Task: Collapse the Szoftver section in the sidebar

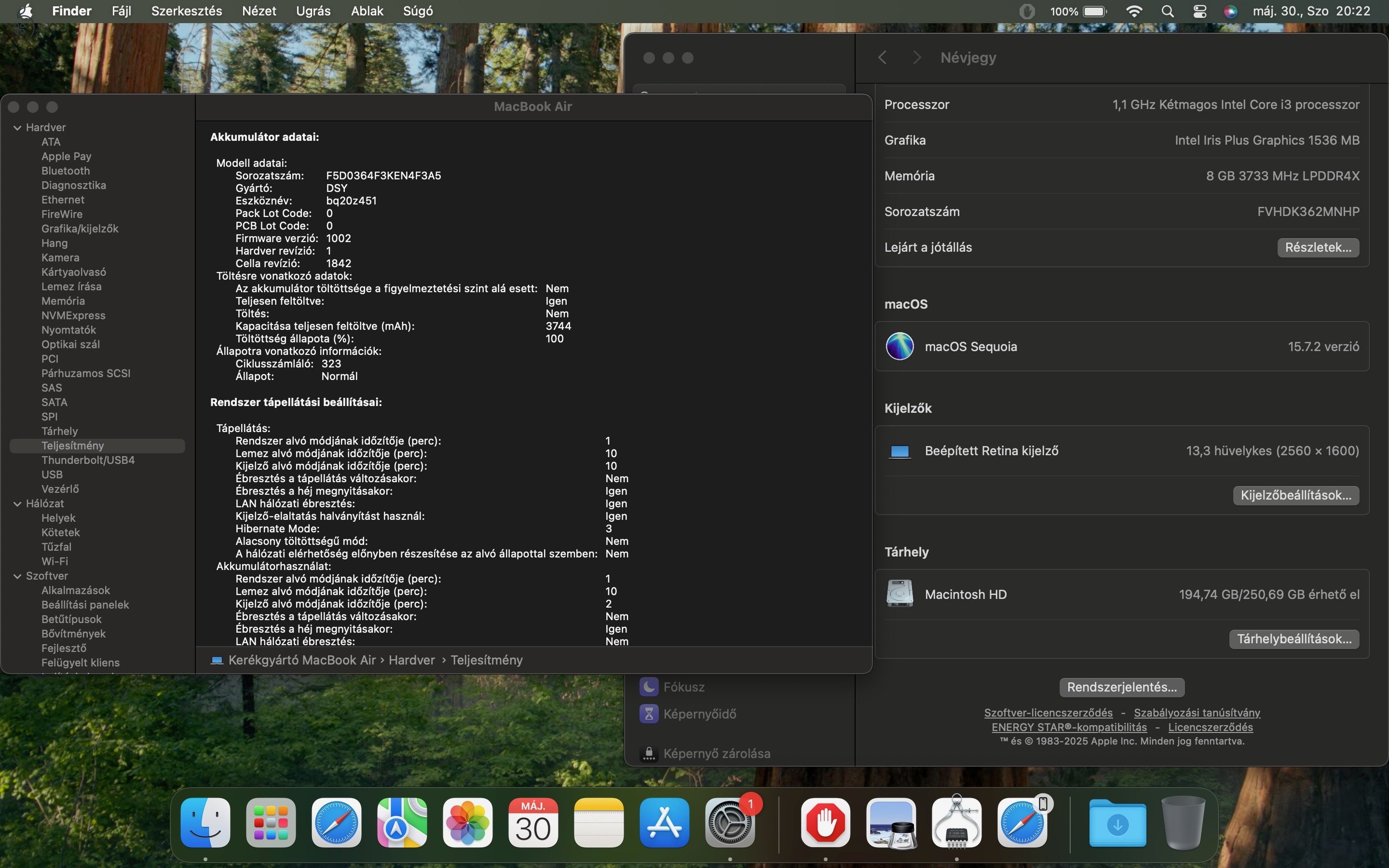Action: point(17,576)
